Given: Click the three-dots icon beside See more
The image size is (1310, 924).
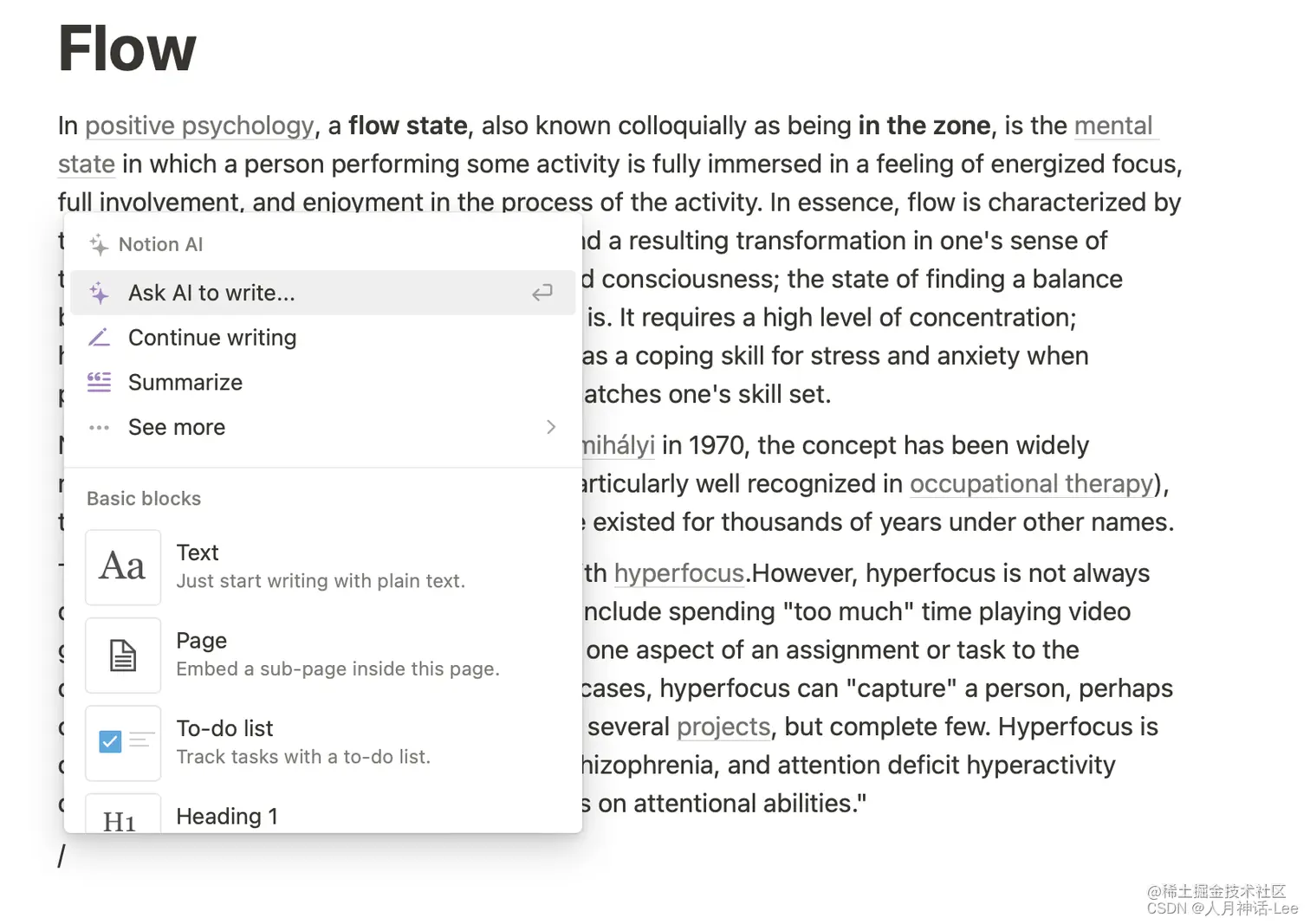Looking at the screenshot, I should click(99, 427).
